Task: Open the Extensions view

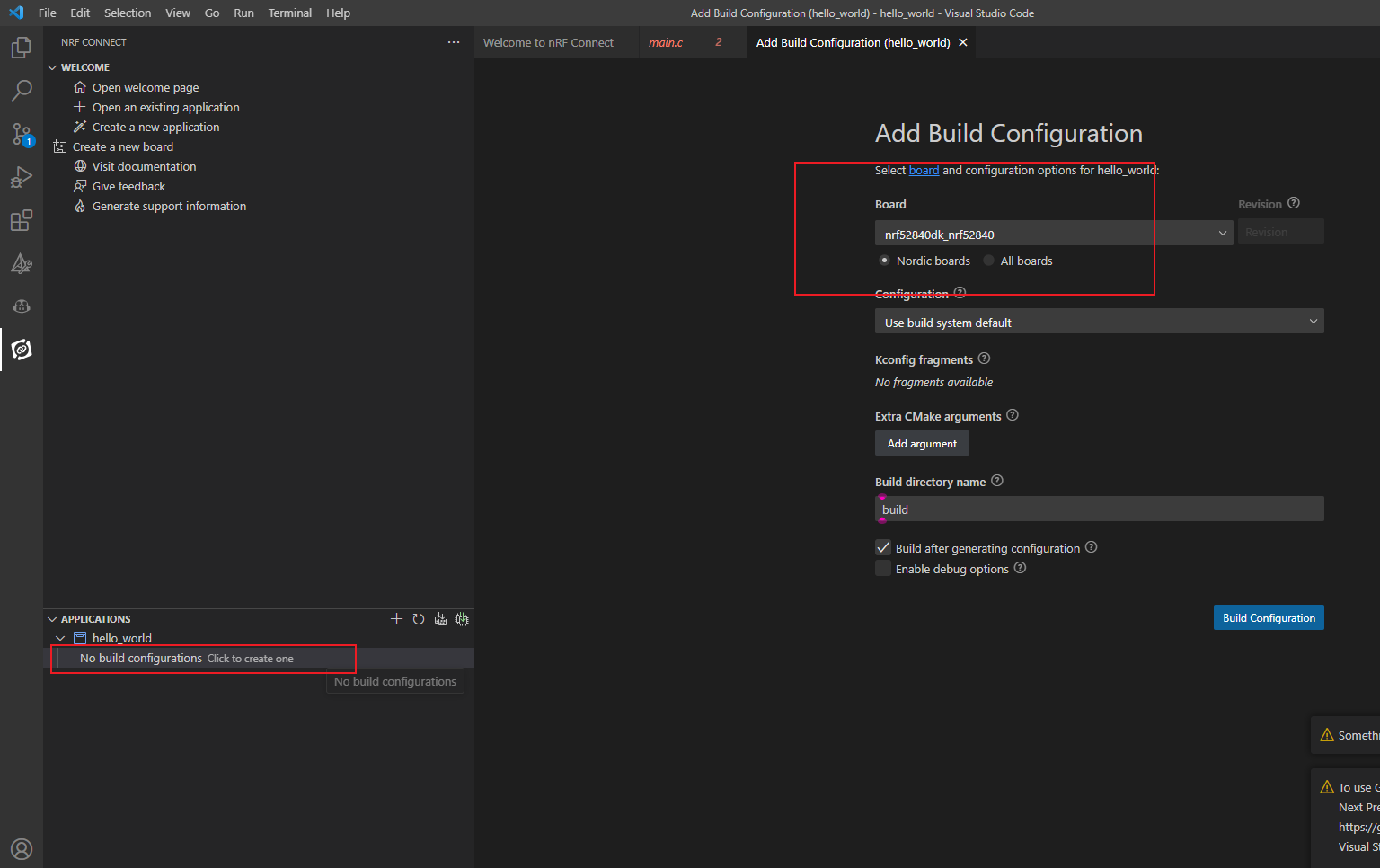Action: pos(22,220)
